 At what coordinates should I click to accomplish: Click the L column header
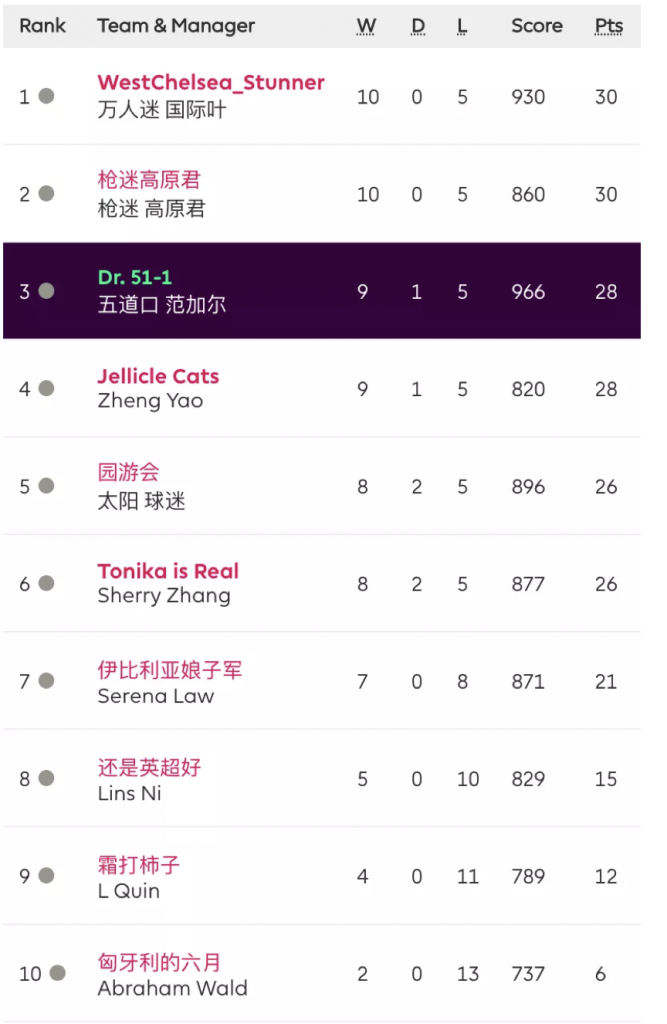[x=462, y=26]
